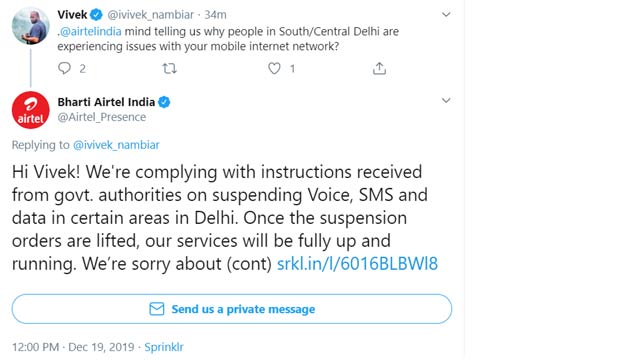Open the srkl.in shortened link
Image resolution: width=640 pixels, height=360 pixels.
357,263
